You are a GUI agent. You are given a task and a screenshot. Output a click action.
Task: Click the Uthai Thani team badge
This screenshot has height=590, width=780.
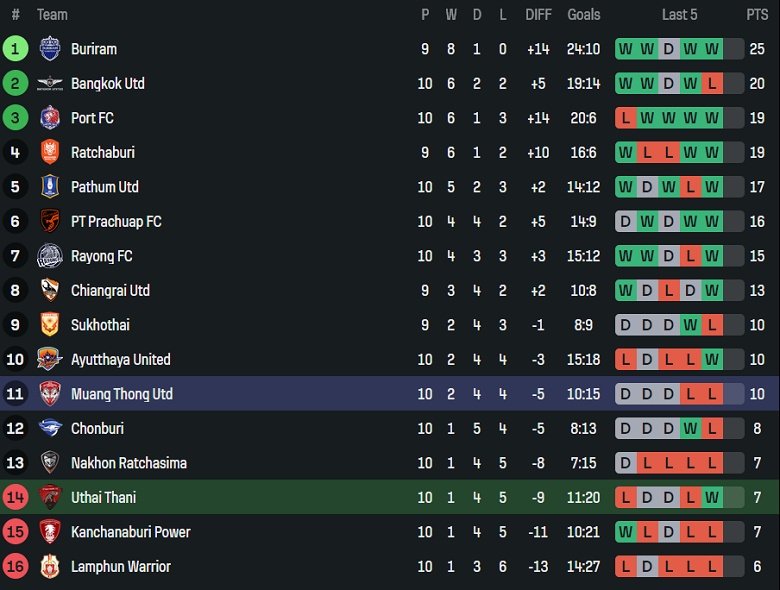(x=50, y=498)
